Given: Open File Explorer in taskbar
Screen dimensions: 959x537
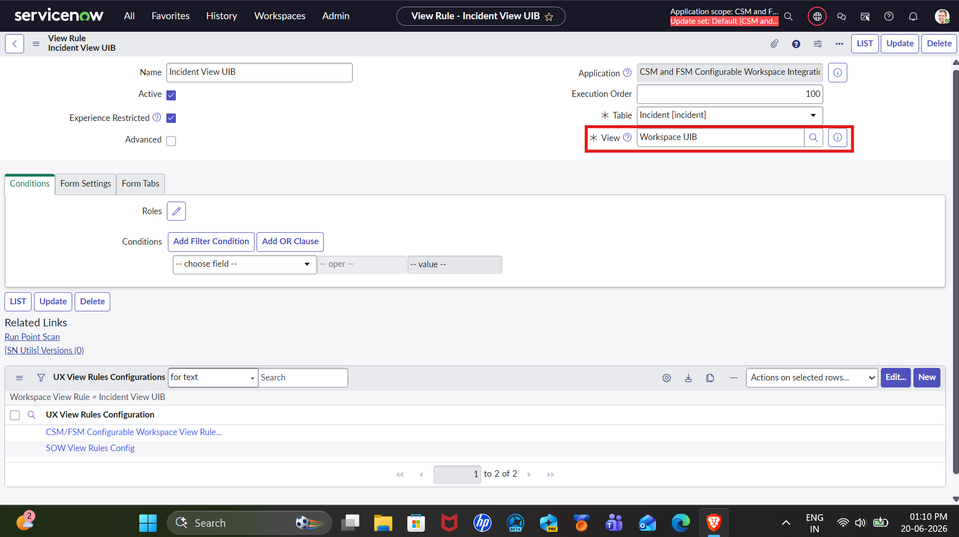Looking at the screenshot, I should point(383,522).
